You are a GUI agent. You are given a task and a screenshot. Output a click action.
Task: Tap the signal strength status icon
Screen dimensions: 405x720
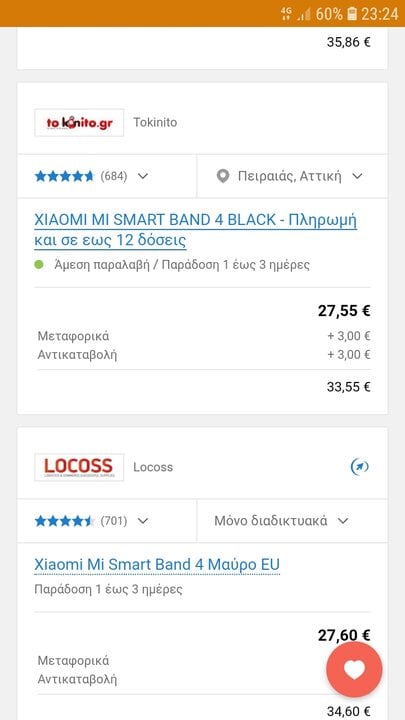tap(304, 14)
